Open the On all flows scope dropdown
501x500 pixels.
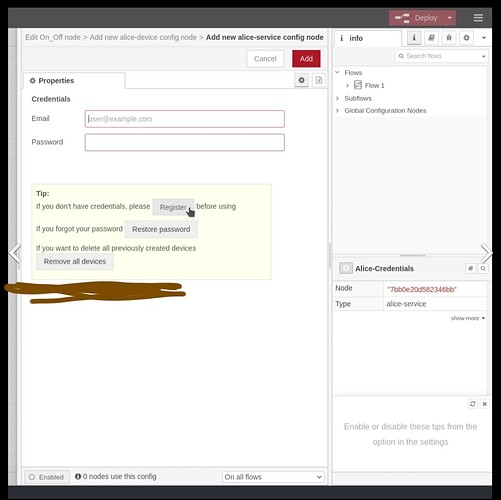(x=273, y=477)
